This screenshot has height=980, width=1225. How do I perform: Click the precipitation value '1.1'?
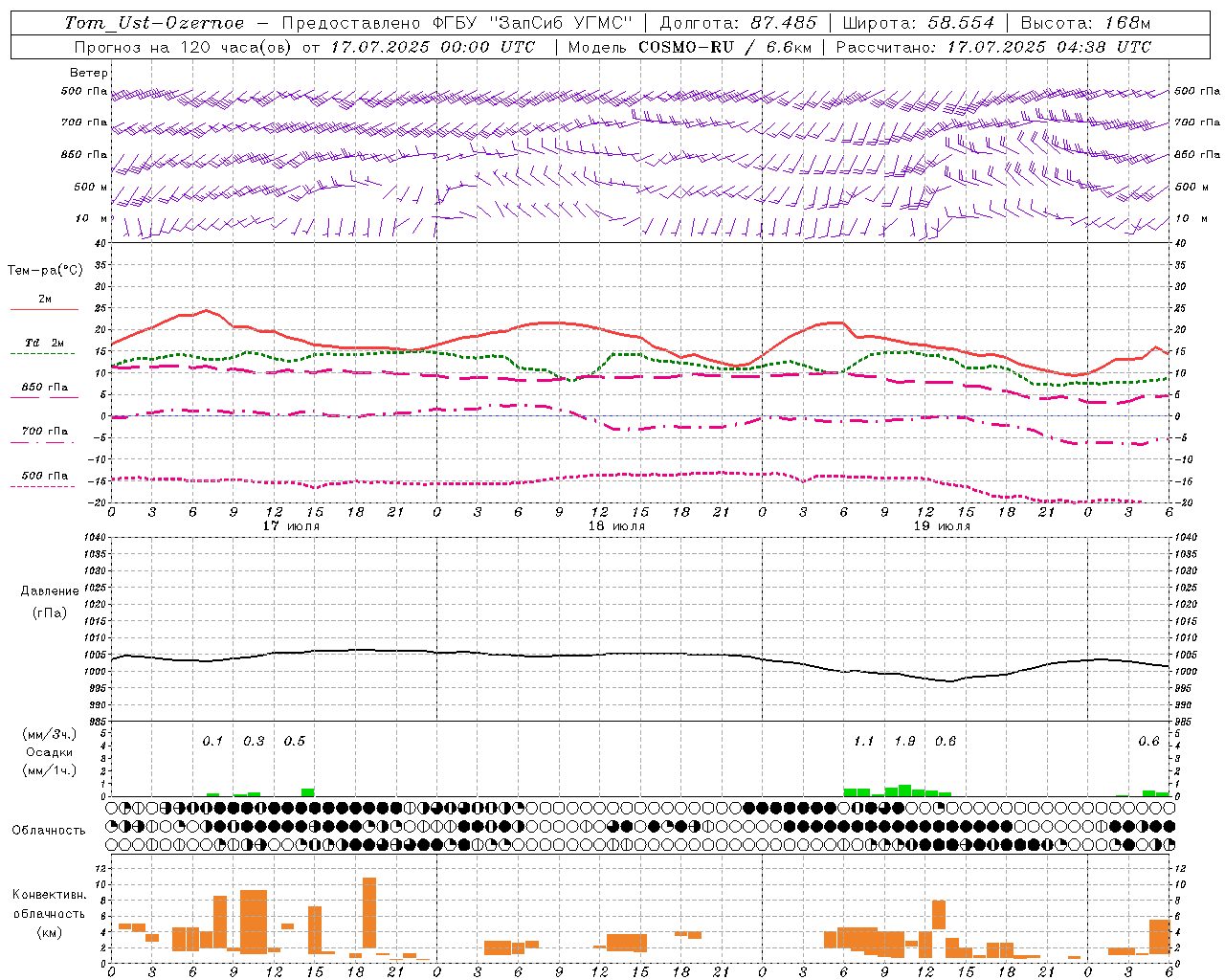pyautogui.click(x=863, y=742)
